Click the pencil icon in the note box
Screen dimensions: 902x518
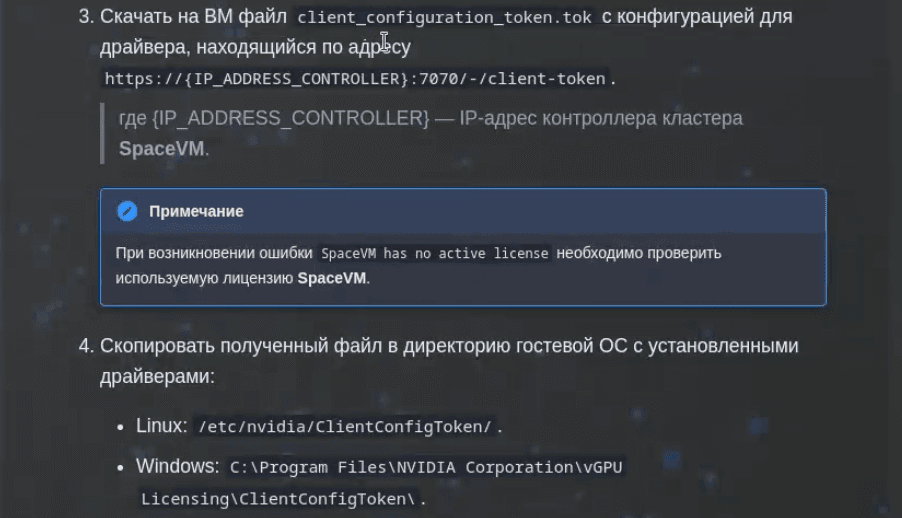[x=127, y=211]
